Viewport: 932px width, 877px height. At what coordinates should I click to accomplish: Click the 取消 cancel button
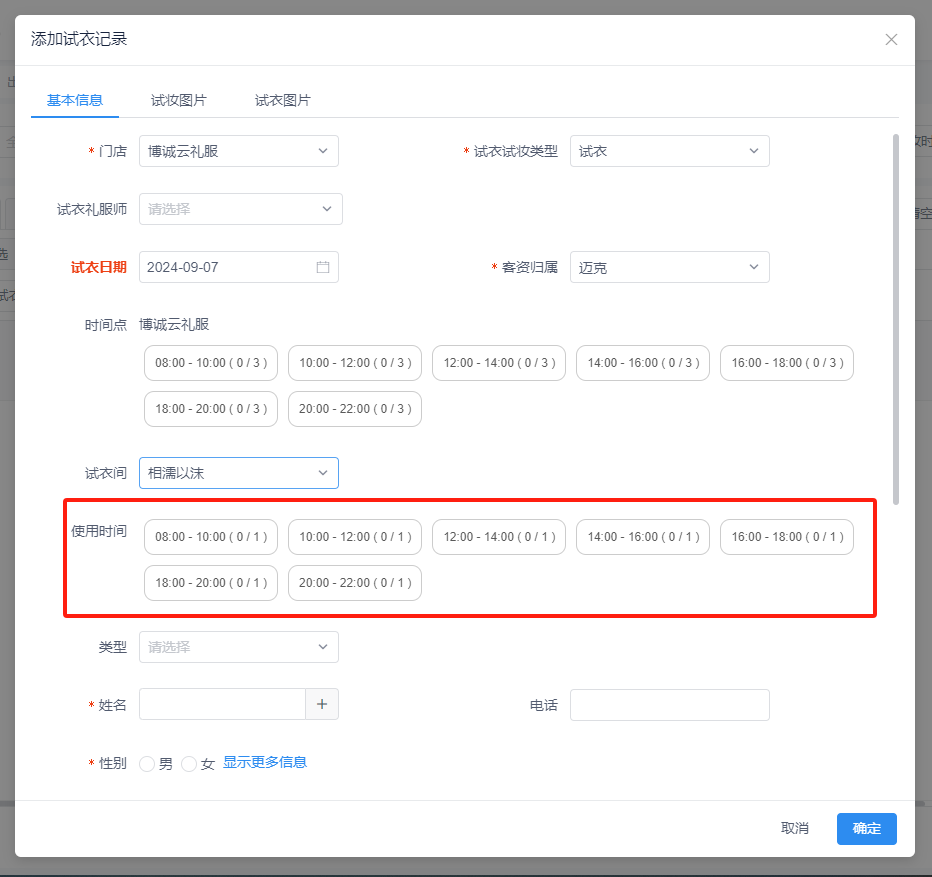[x=794, y=828]
